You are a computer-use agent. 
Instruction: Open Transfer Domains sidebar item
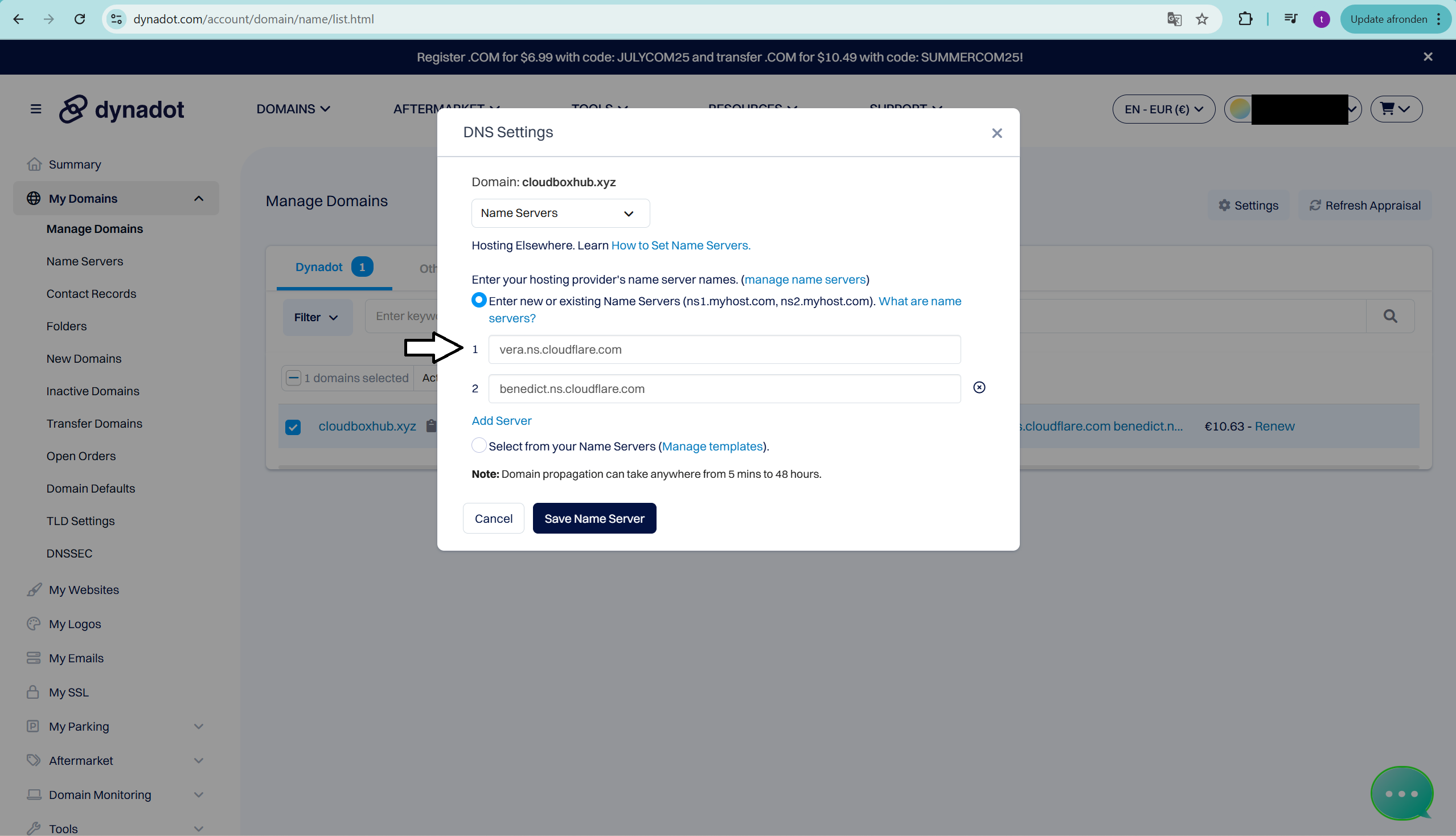94,424
